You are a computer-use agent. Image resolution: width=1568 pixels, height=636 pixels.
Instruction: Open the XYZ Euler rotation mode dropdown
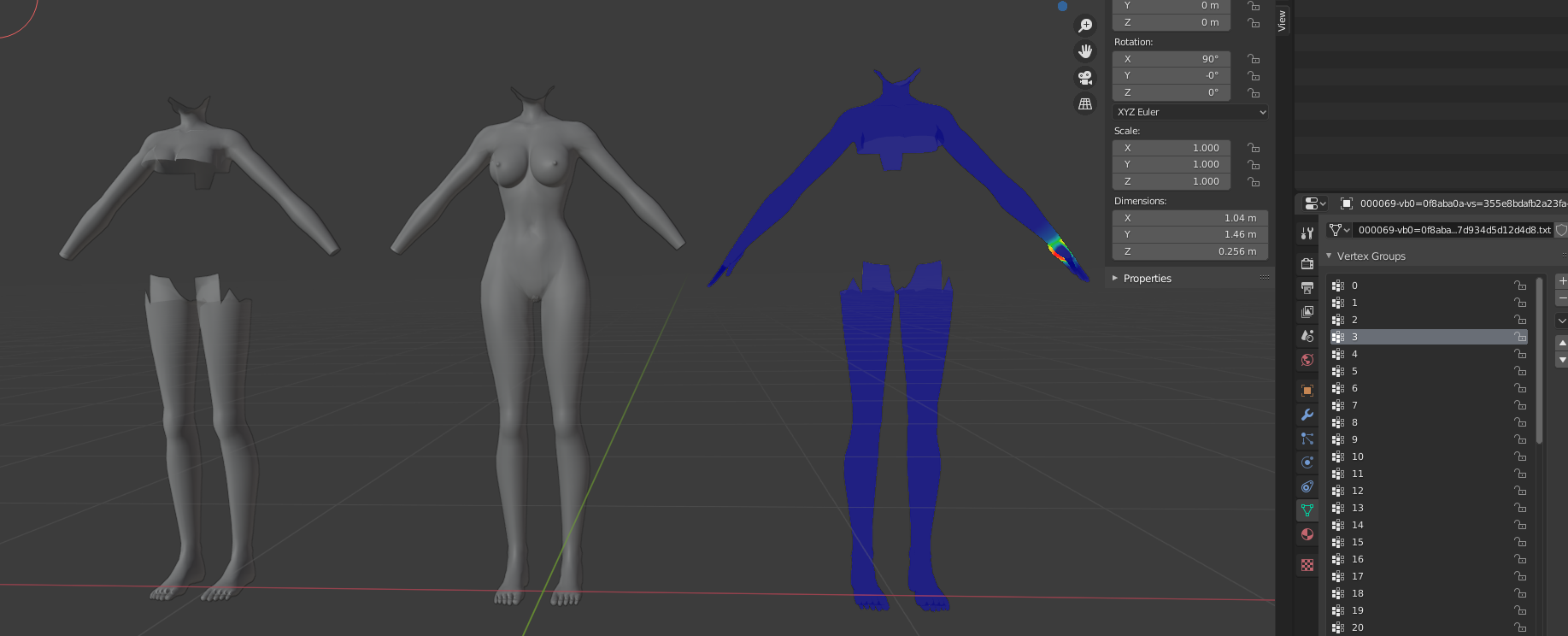(x=1190, y=112)
